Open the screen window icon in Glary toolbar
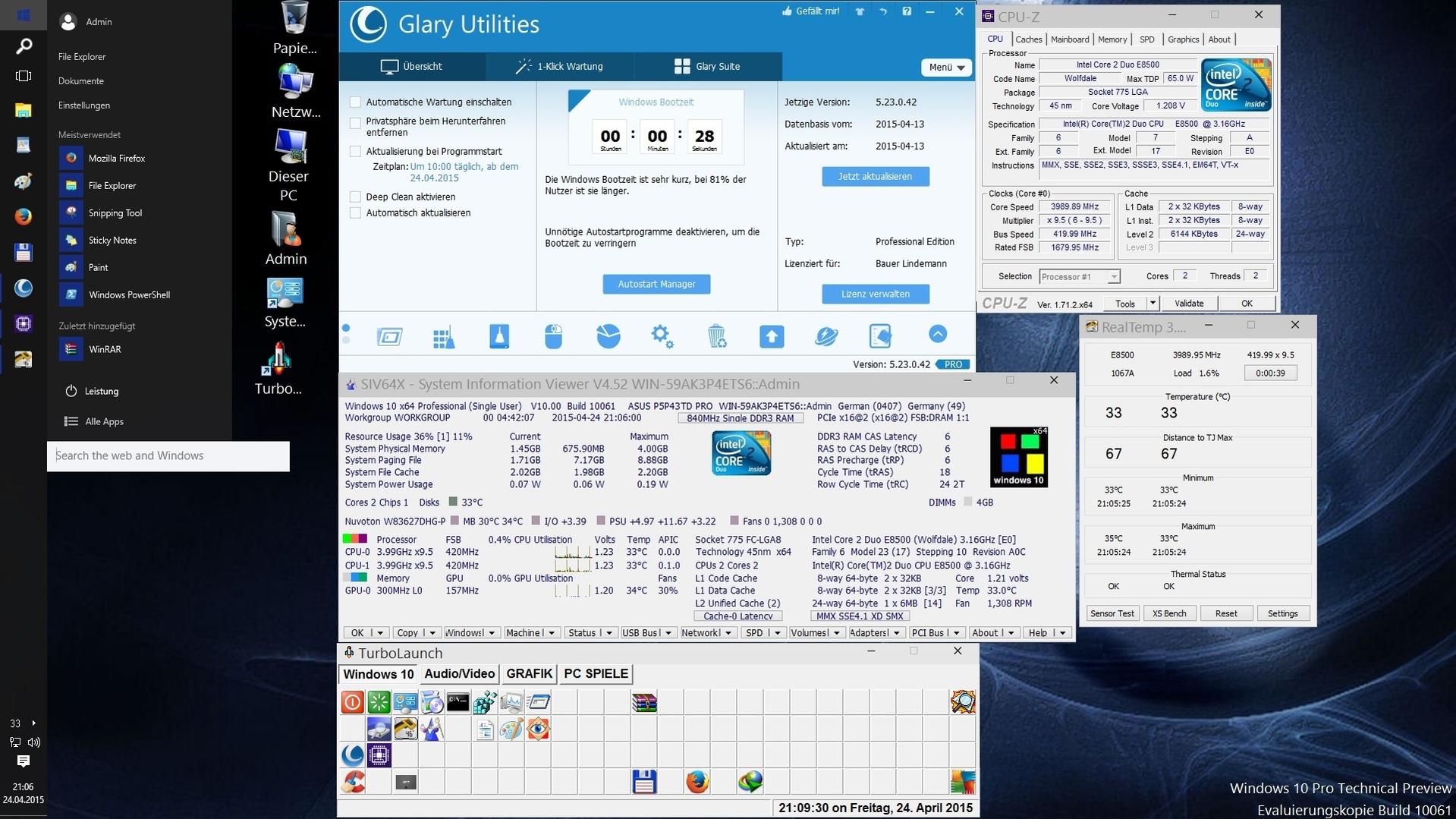Screen dimensions: 1456x819 point(389,336)
